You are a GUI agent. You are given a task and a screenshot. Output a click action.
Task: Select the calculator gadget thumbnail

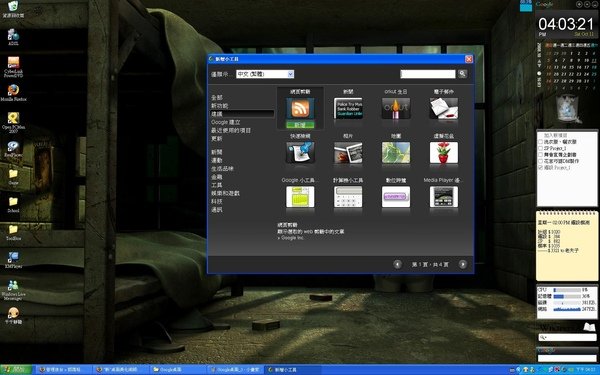click(x=348, y=197)
